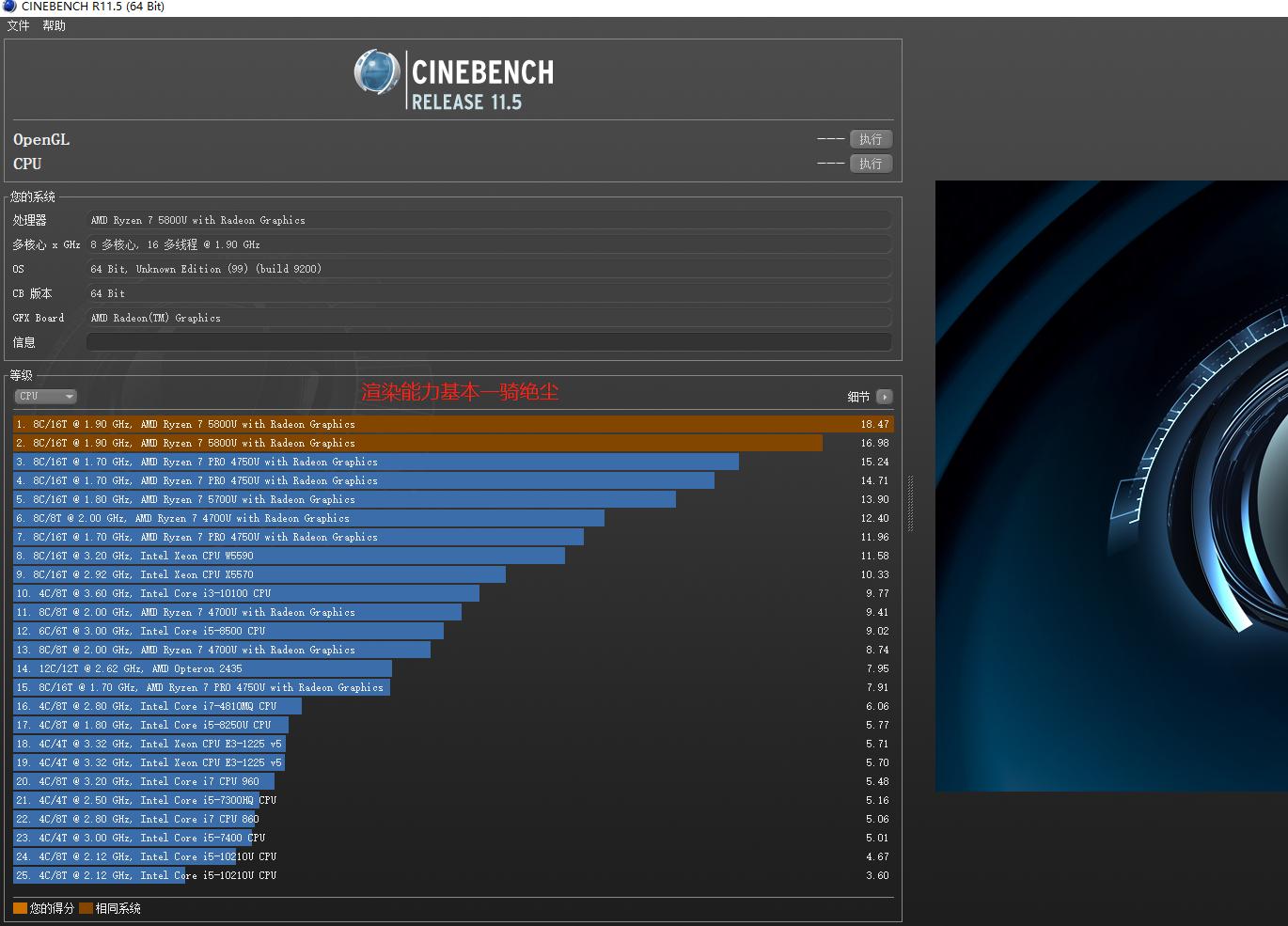Open the 帮助 menu
Image resolution: width=1288 pixels, height=926 pixels.
[x=54, y=26]
